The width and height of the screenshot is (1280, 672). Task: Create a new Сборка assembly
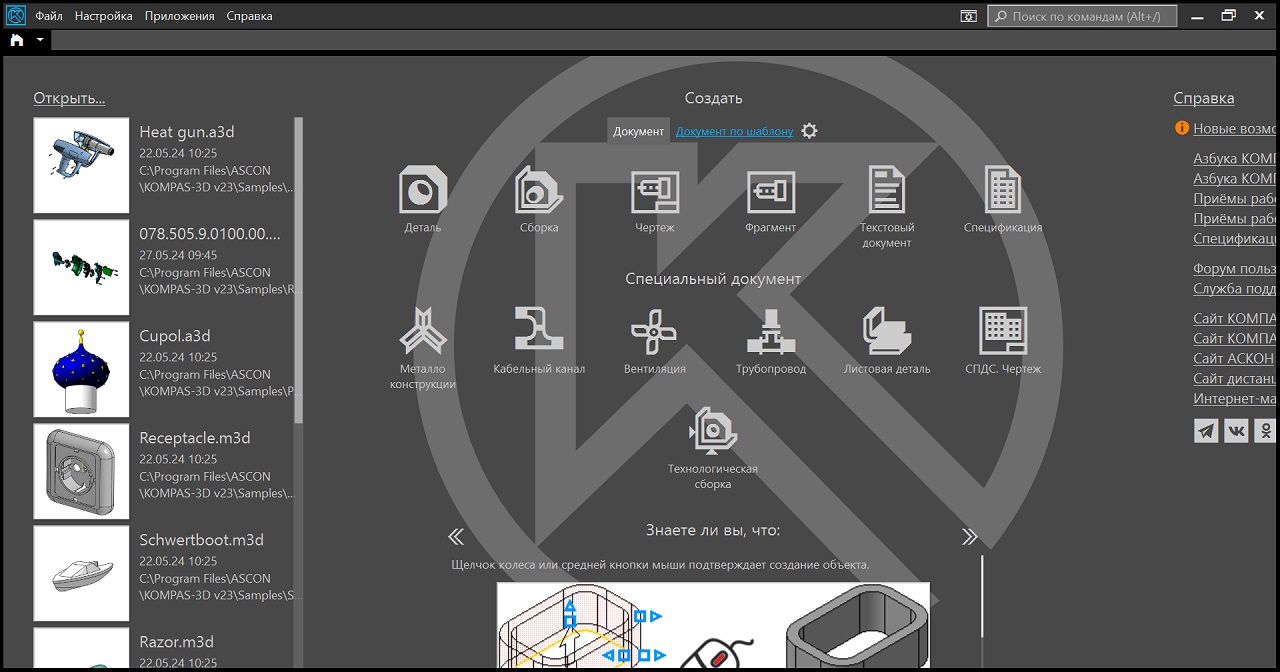(539, 191)
